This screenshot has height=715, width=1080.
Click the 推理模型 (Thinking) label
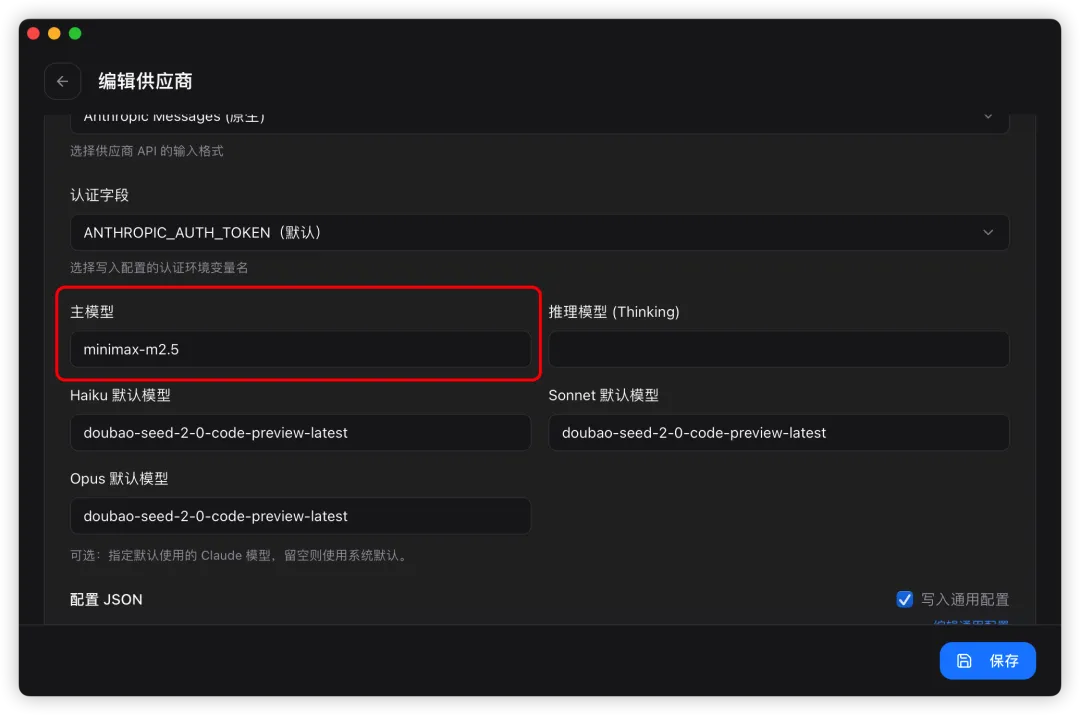point(614,312)
